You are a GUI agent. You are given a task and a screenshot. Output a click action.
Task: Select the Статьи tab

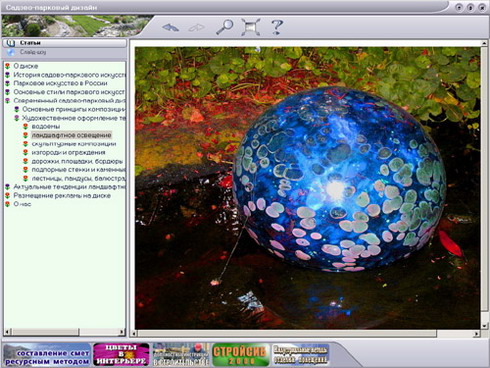coord(64,43)
